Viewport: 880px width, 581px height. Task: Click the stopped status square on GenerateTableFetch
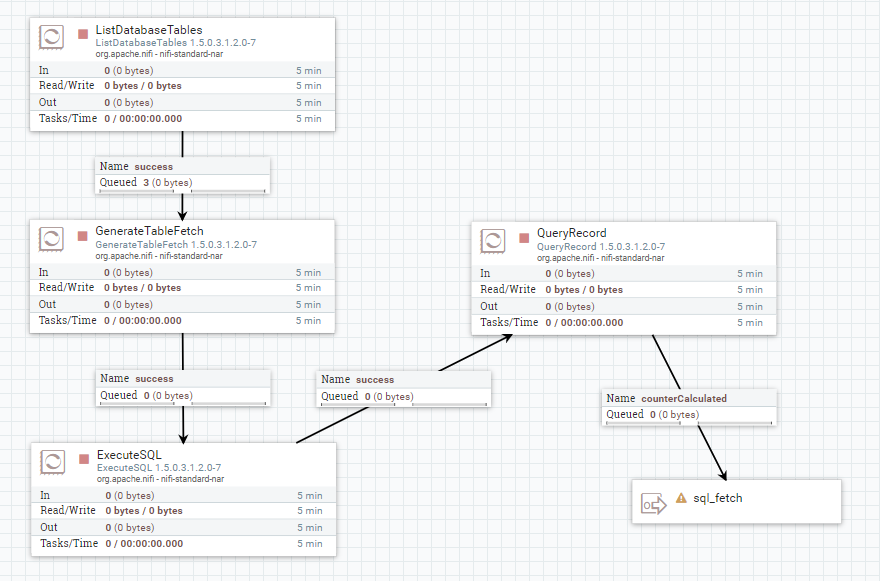(82, 236)
